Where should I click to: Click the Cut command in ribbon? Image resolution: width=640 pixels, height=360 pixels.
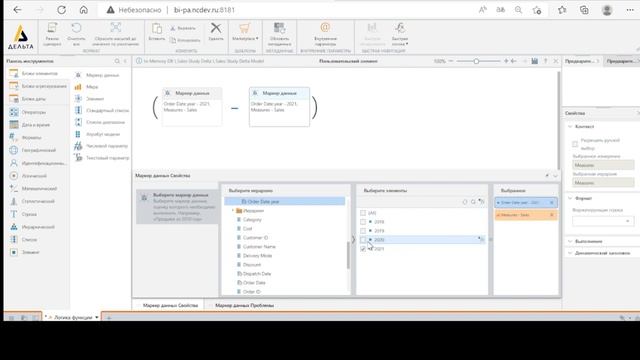click(x=182, y=28)
